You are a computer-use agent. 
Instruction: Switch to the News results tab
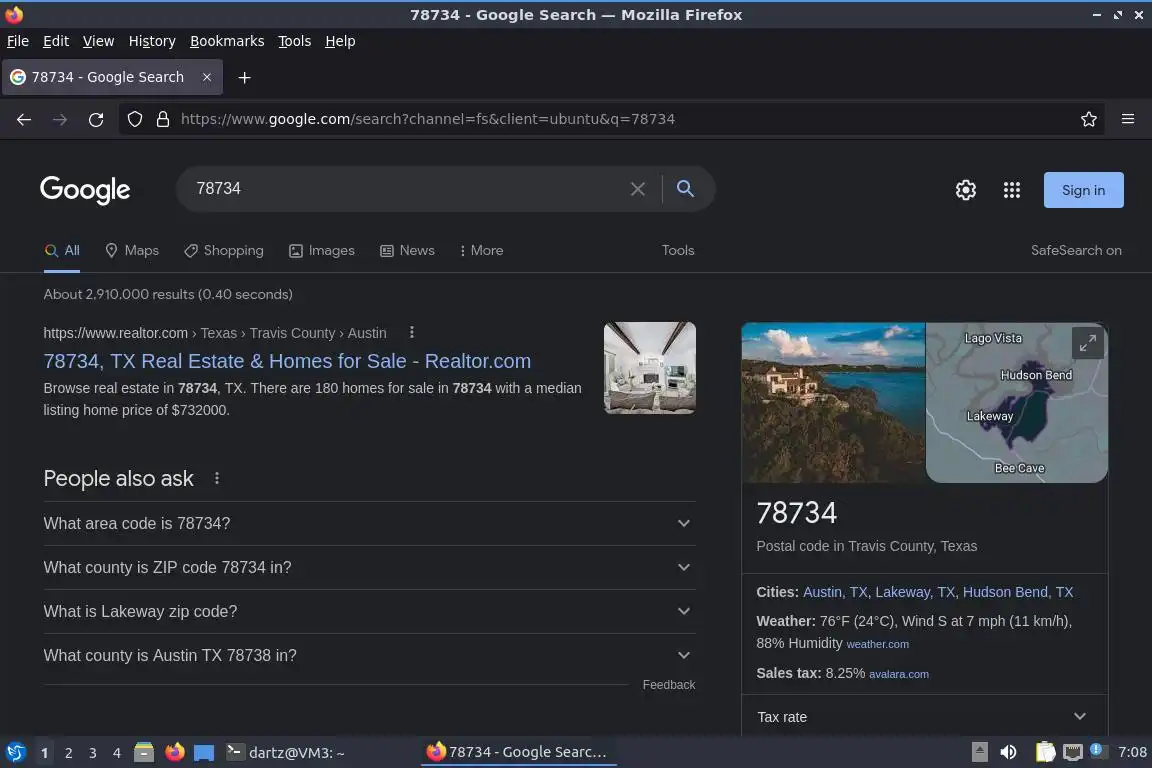pos(407,251)
